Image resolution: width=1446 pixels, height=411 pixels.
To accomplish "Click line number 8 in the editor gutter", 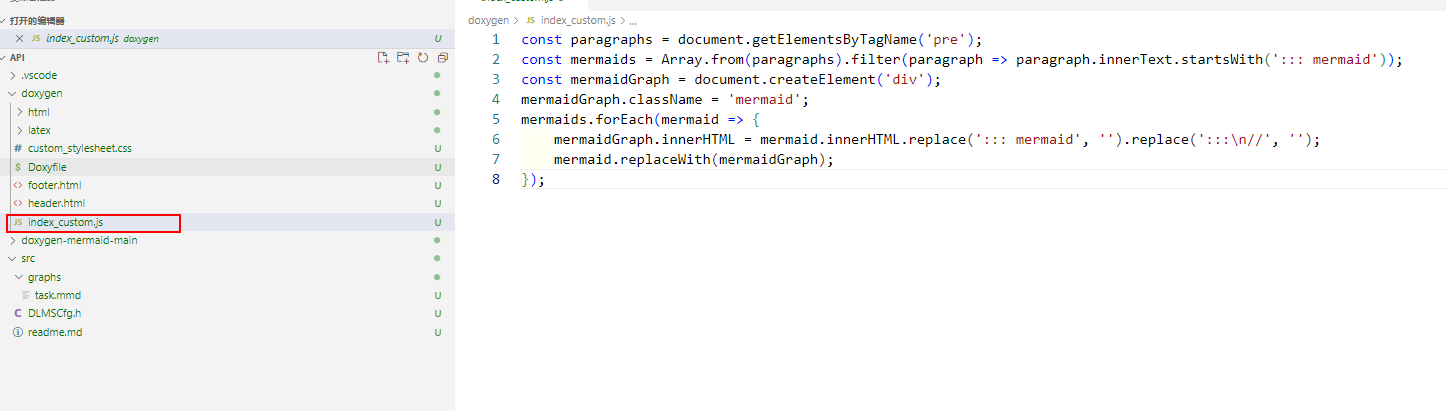I will click(495, 180).
